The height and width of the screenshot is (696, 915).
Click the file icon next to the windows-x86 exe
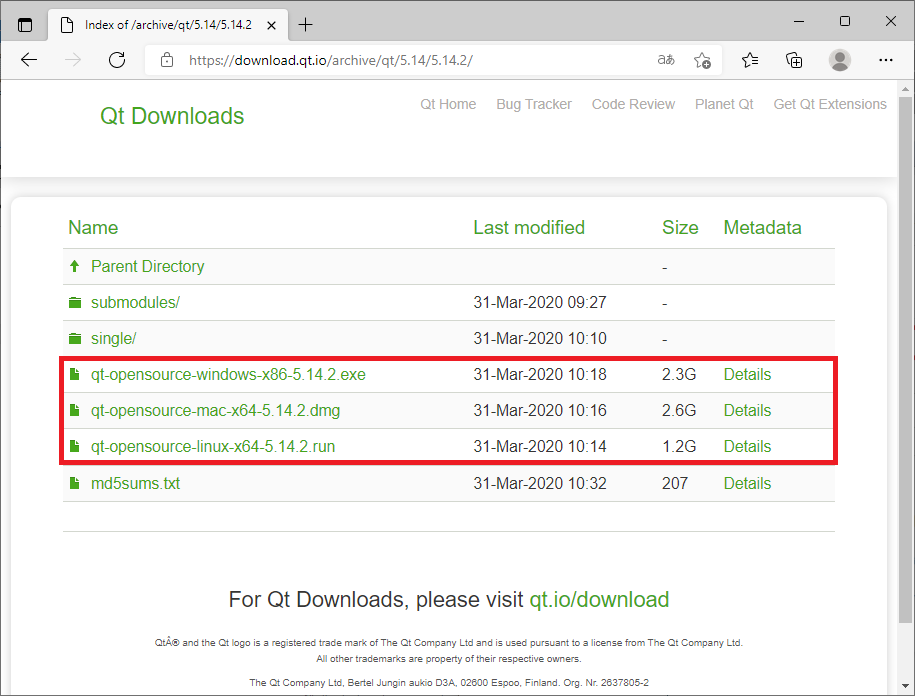point(75,374)
